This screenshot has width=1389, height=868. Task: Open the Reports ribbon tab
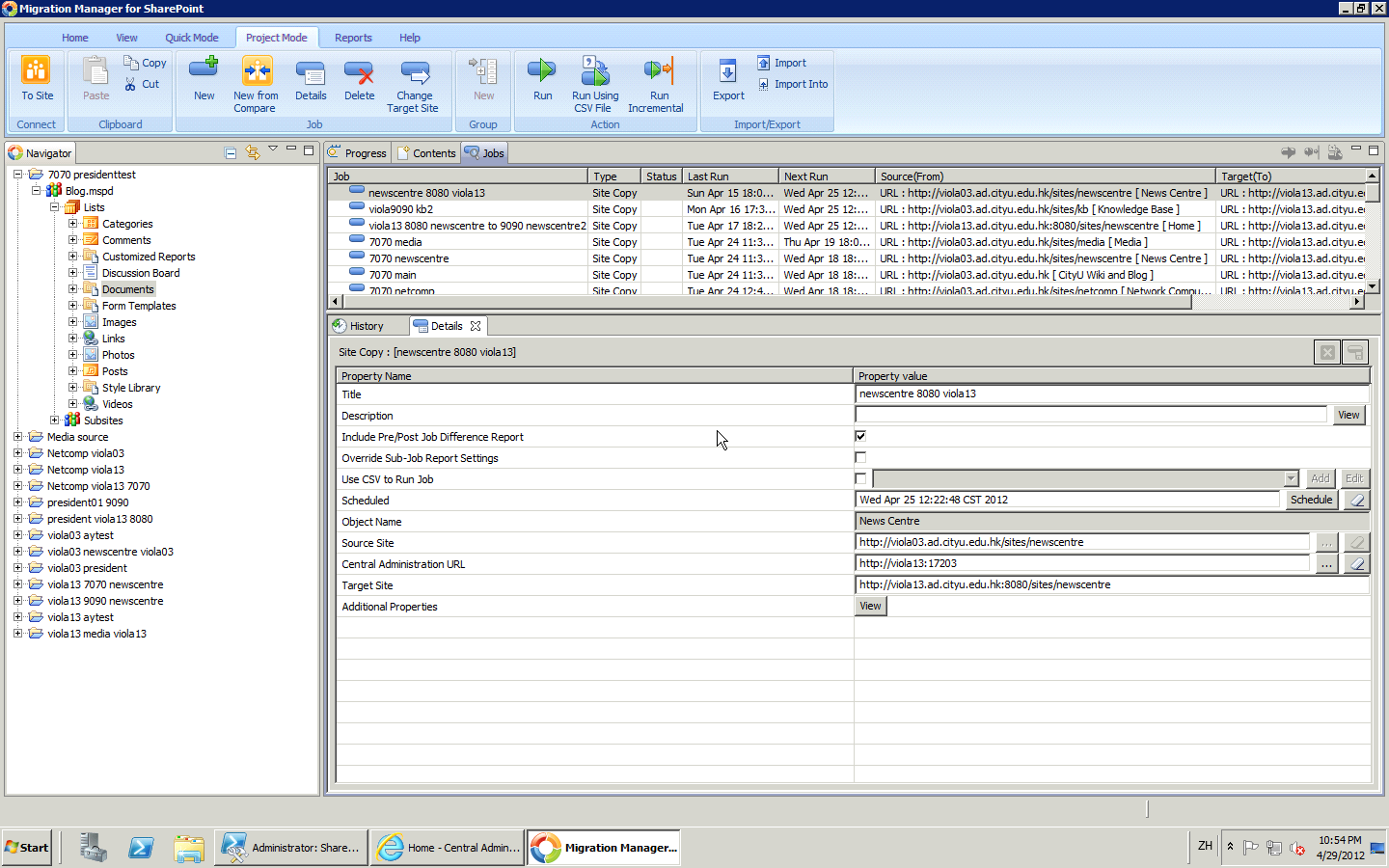[x=353, y=38]
